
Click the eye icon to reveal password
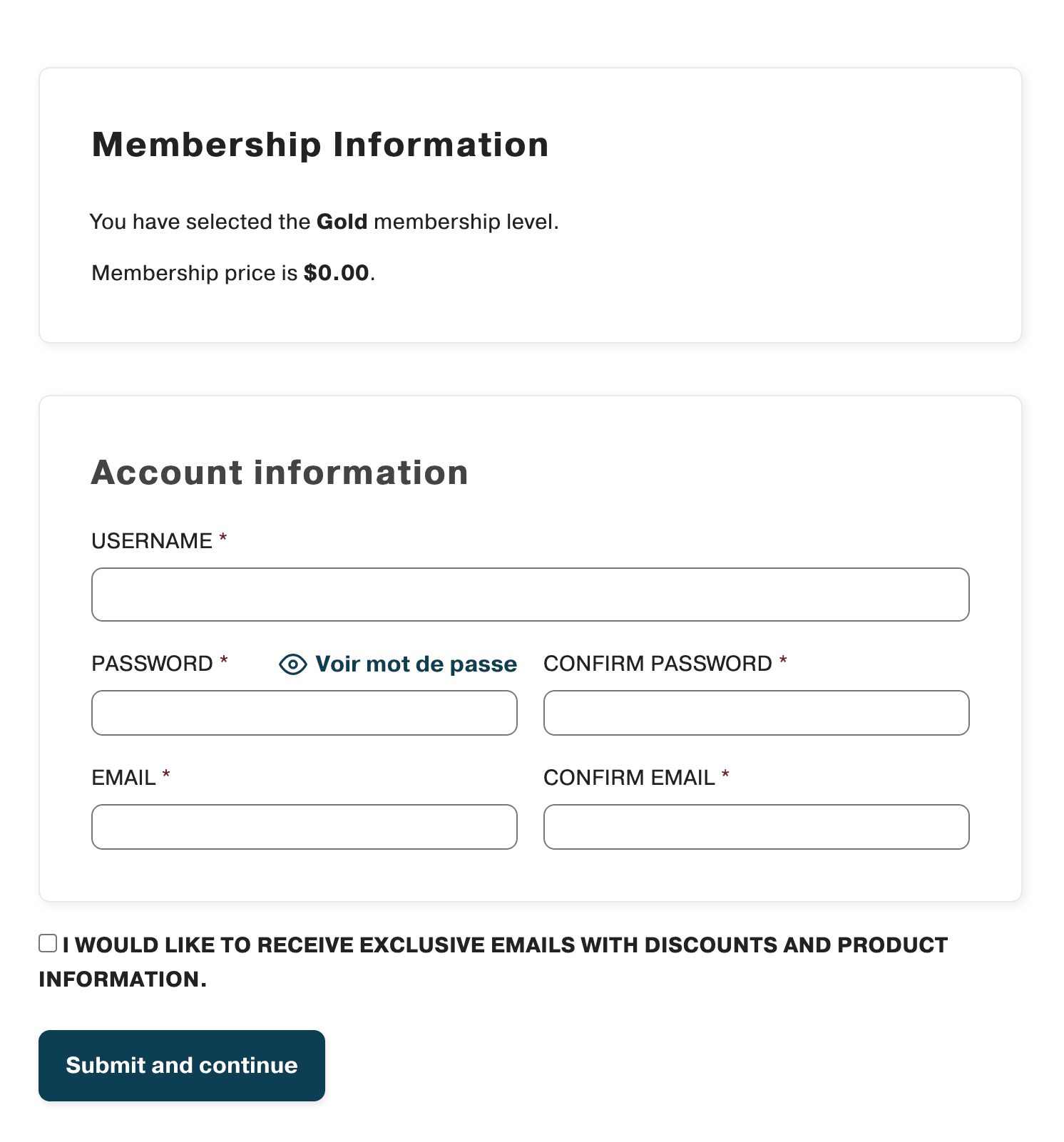293,664
